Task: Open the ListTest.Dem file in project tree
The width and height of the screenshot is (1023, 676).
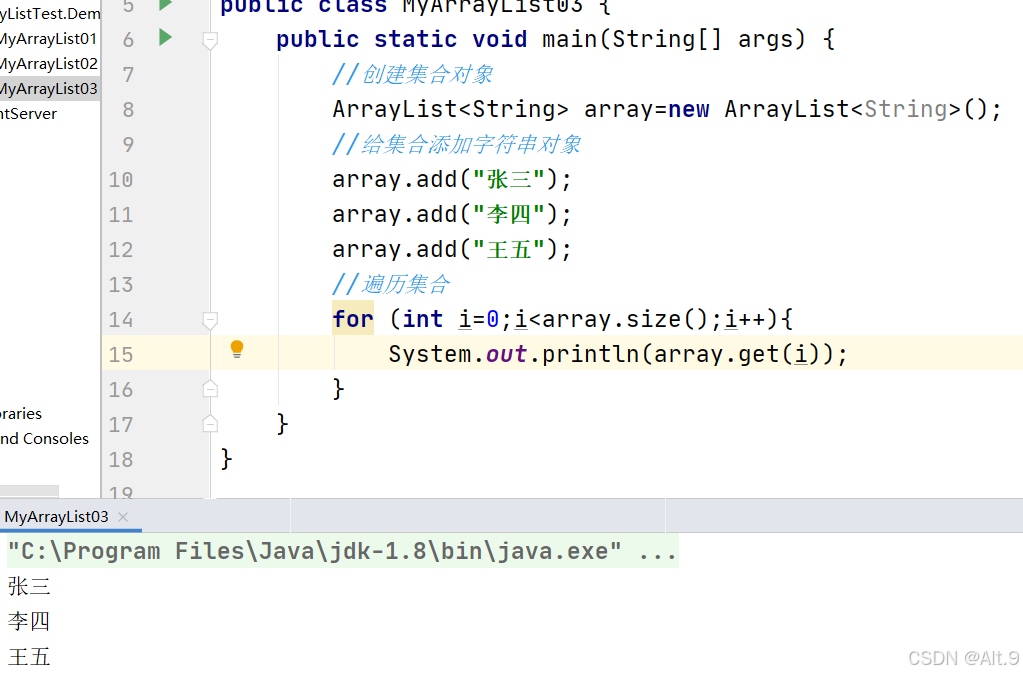Action: click(48, 13)
